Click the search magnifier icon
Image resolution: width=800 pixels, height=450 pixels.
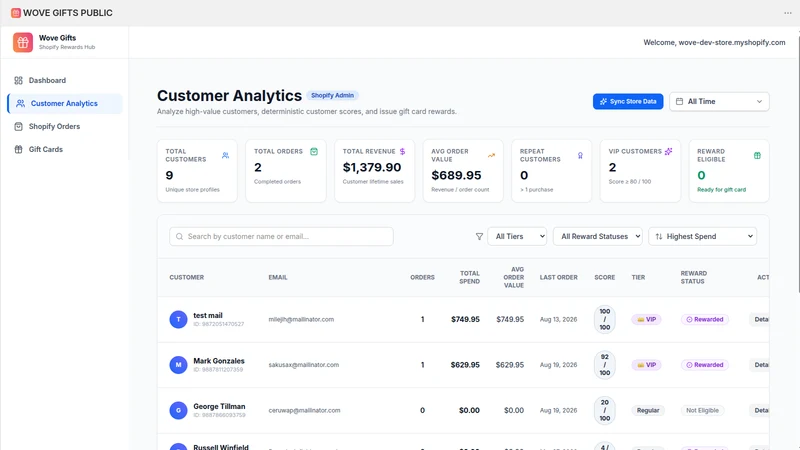point(179,236)
